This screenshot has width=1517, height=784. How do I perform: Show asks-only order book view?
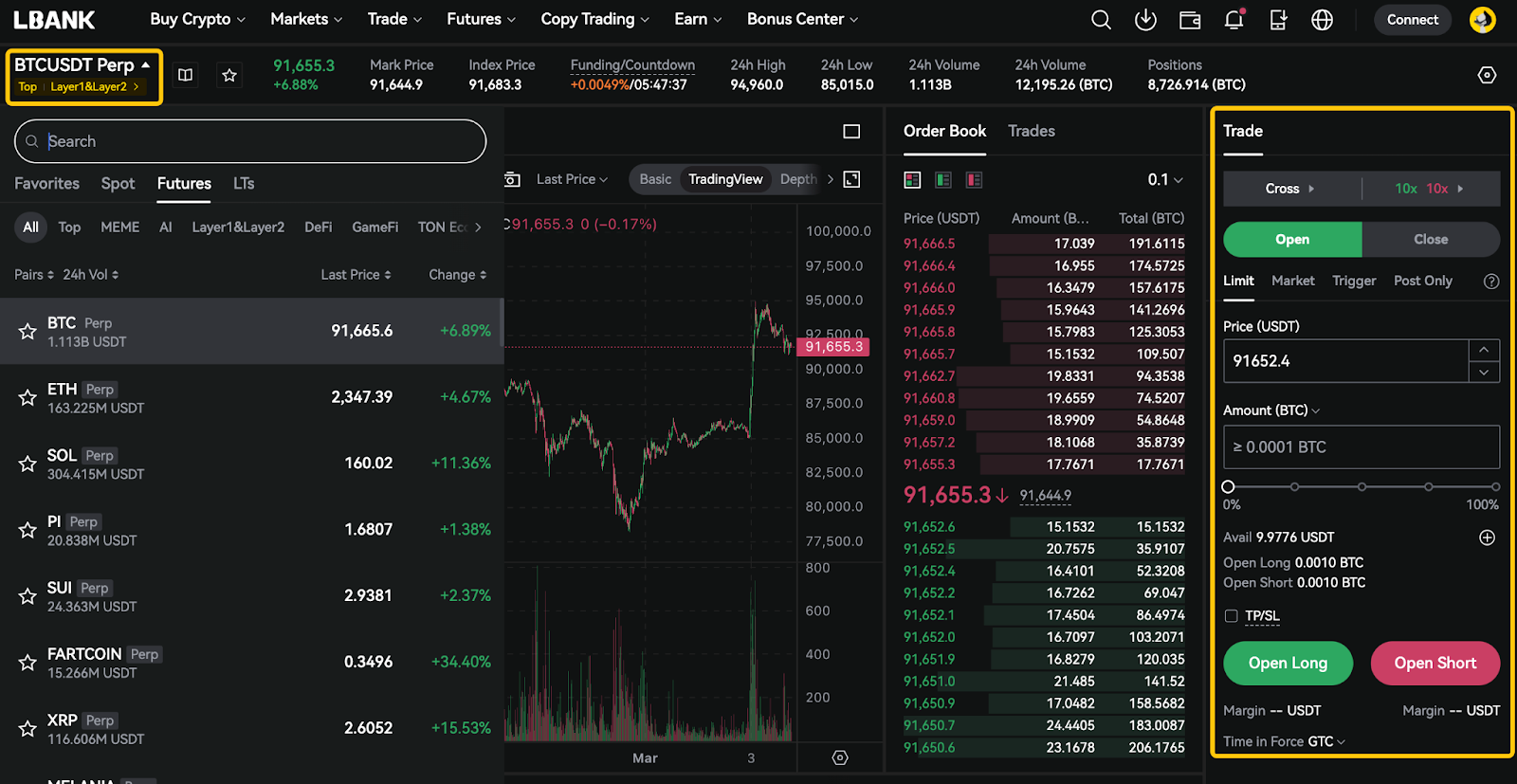pos(974,180)
